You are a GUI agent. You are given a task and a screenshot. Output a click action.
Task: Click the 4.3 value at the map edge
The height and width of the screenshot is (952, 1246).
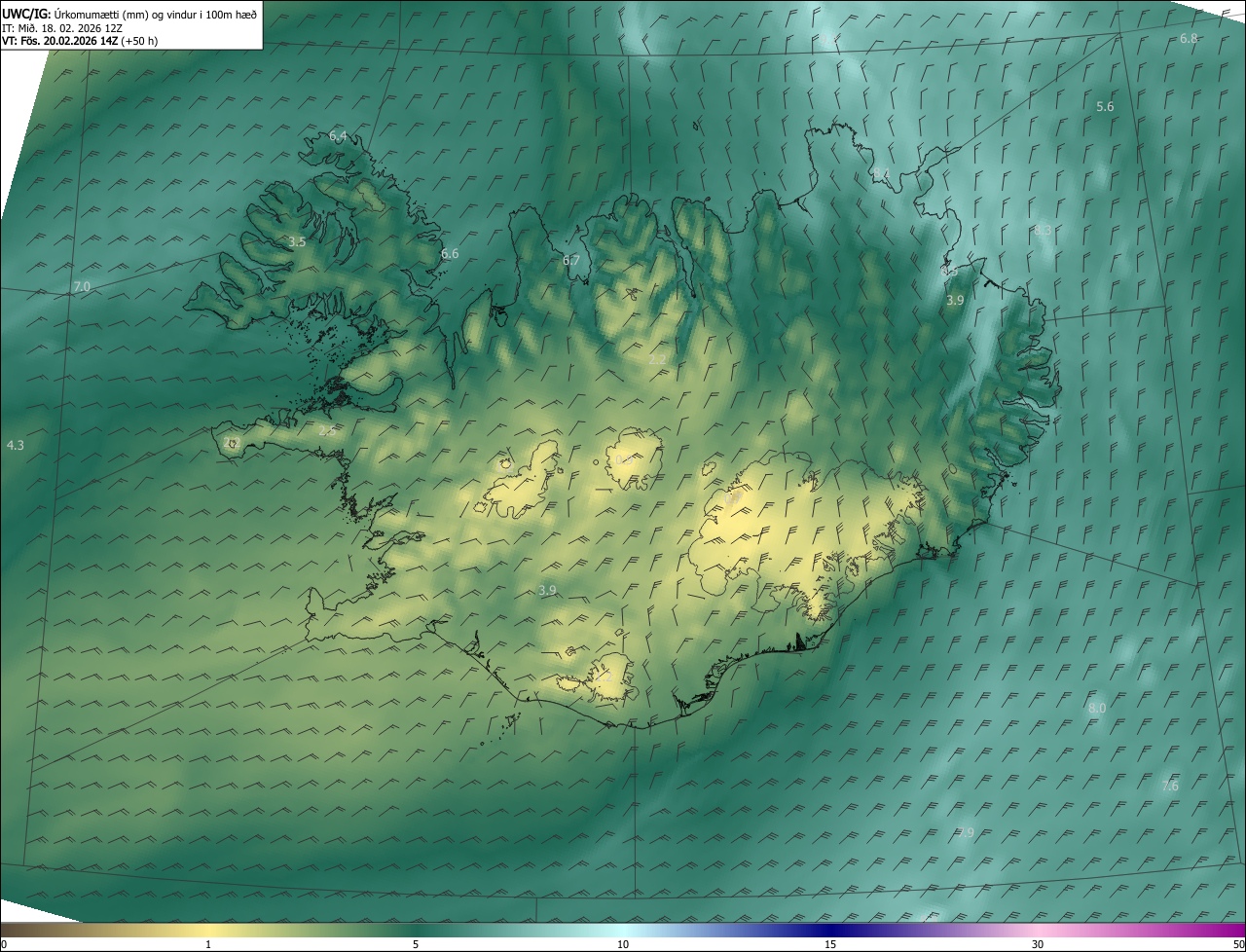pyautogui.click(x=15, y=445)
